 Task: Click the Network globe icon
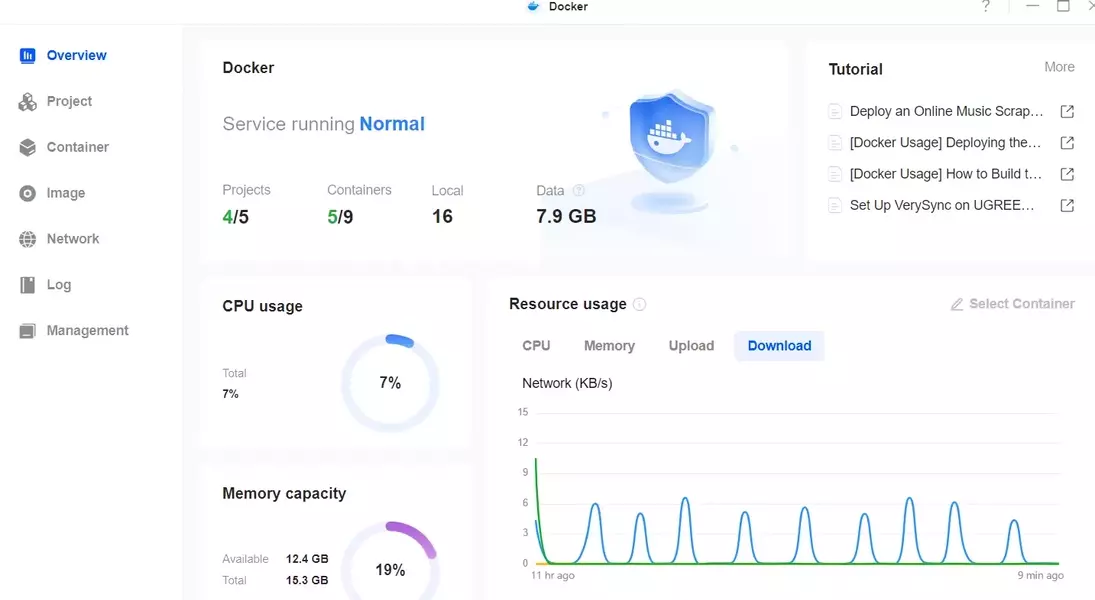27,239
